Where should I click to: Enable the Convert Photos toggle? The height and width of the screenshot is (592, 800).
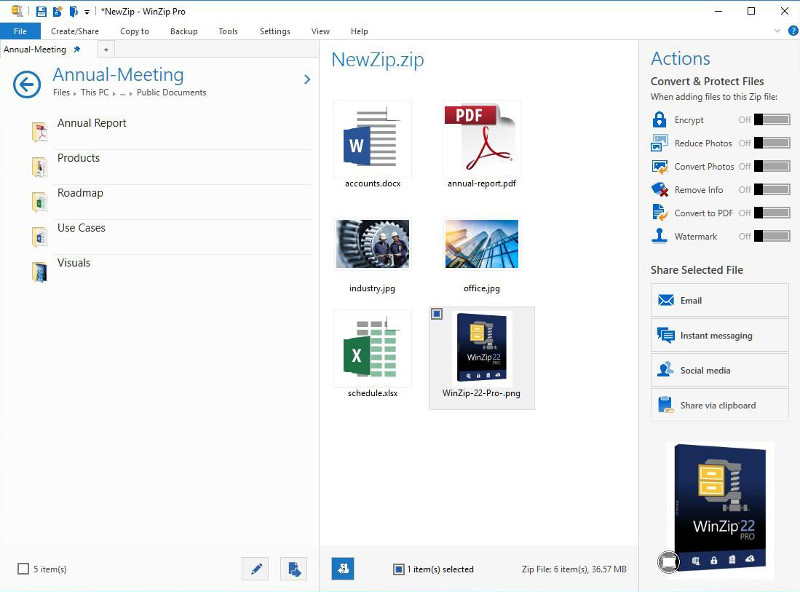[x=772, y=166]
